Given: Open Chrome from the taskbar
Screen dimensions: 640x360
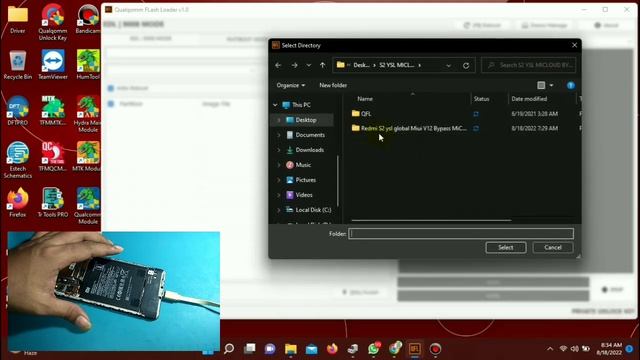Looking at the screenshot, I should click(x=395, y=349).
